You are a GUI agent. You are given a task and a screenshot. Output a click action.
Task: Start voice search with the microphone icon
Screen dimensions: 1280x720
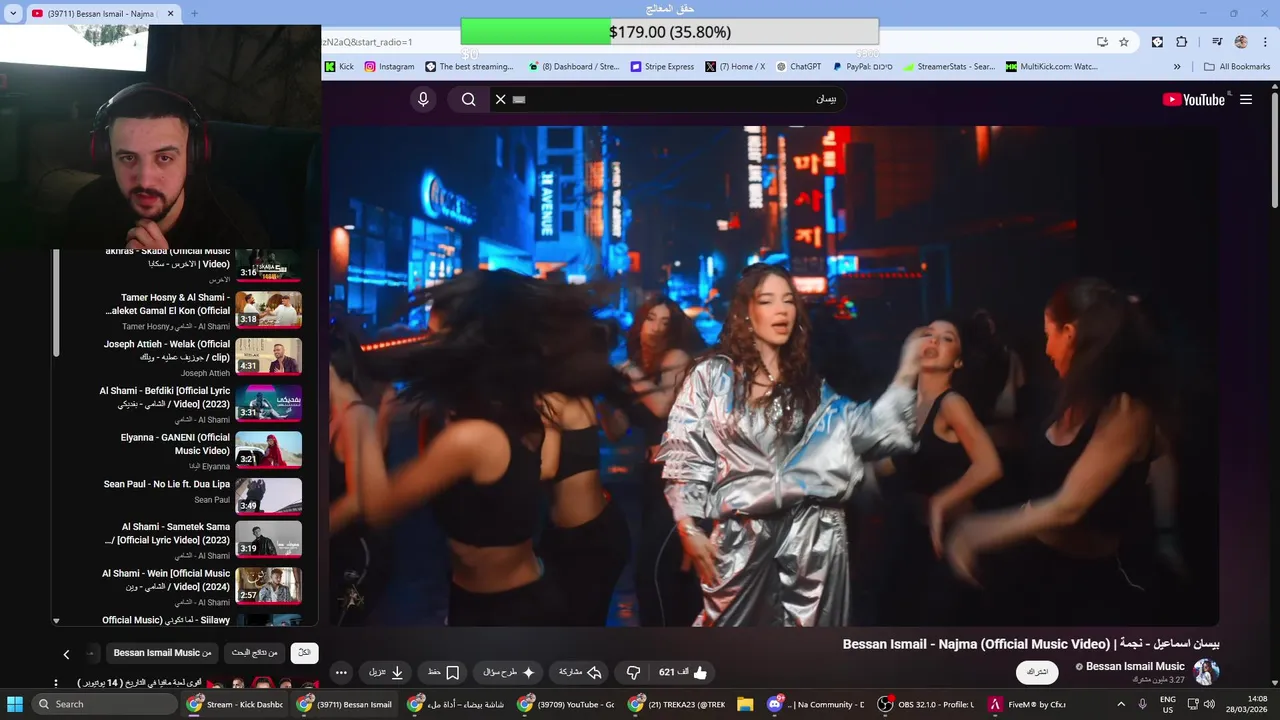point(423,99)
